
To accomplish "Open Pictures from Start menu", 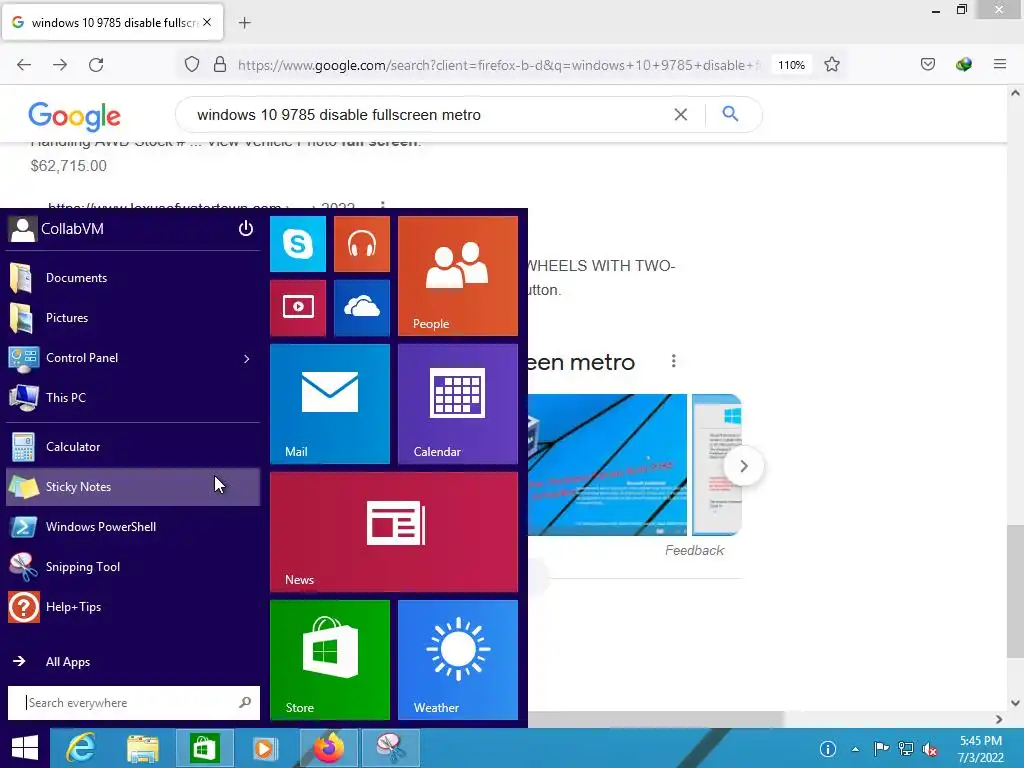I will coord(133,318).
